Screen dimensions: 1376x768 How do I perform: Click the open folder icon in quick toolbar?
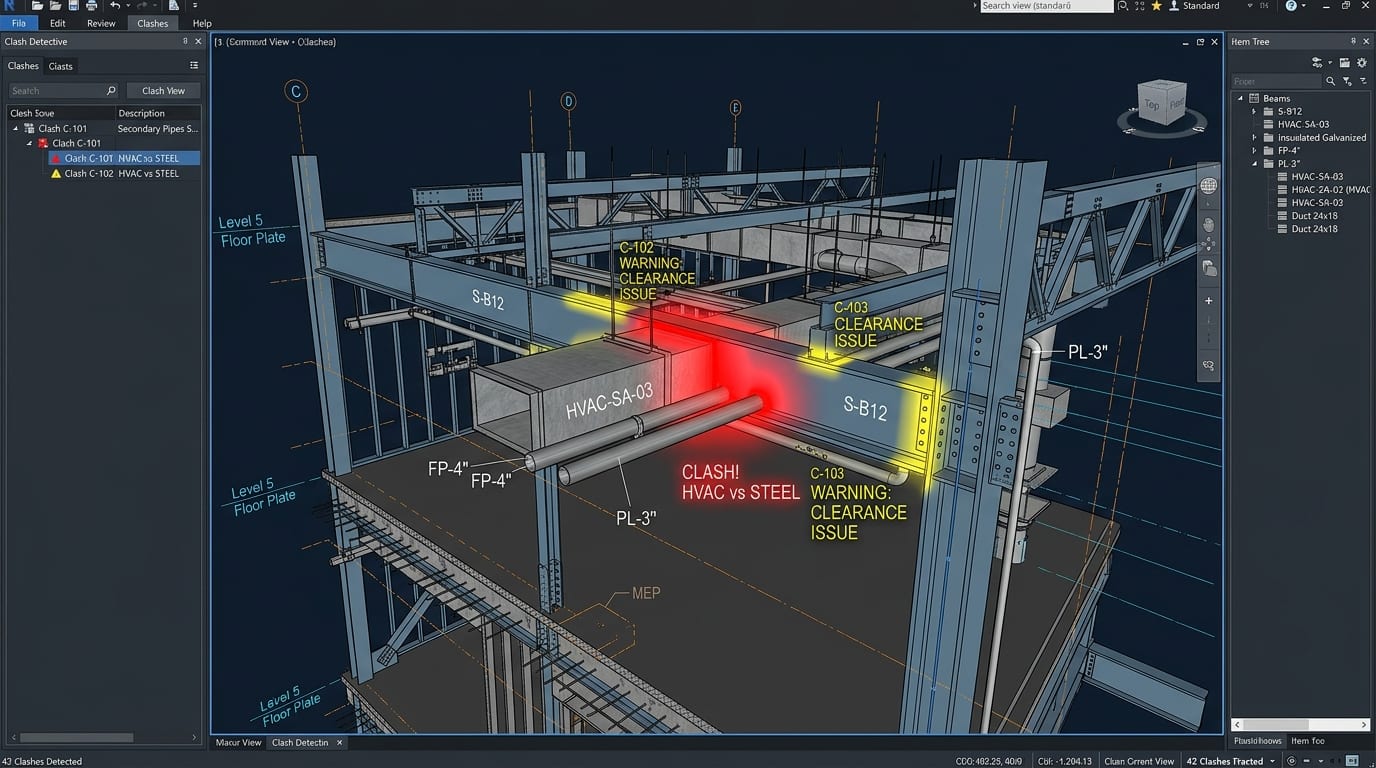(38, 6)
